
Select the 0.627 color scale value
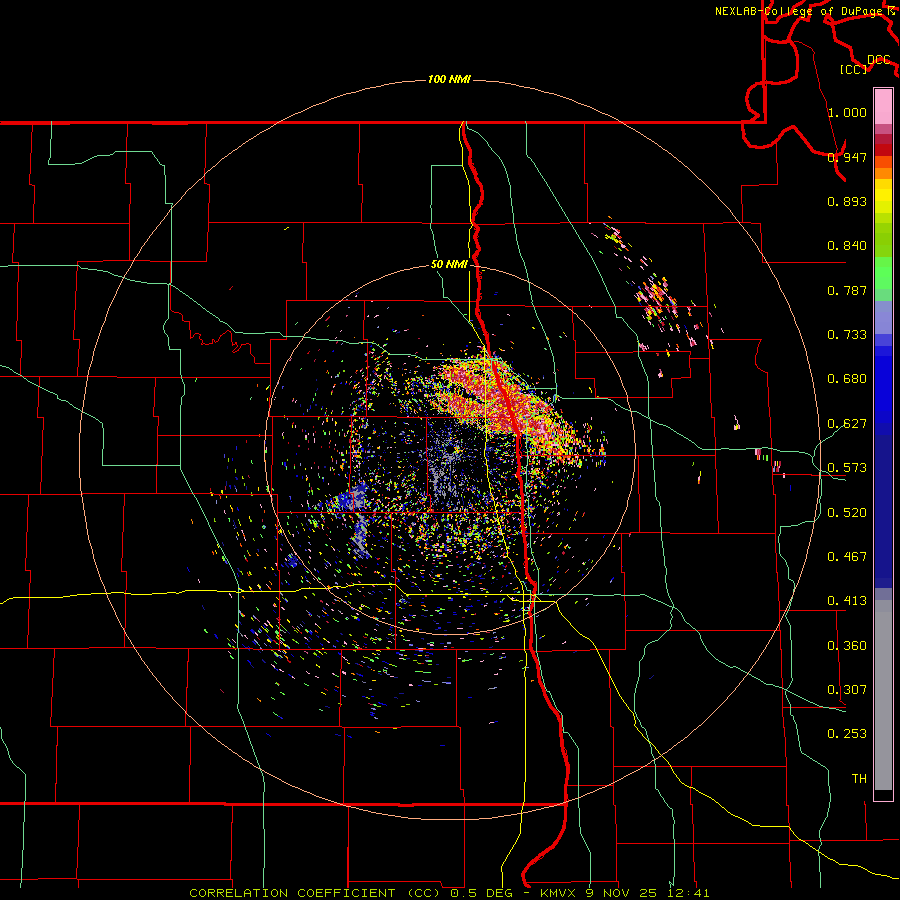tap(847, 424)
